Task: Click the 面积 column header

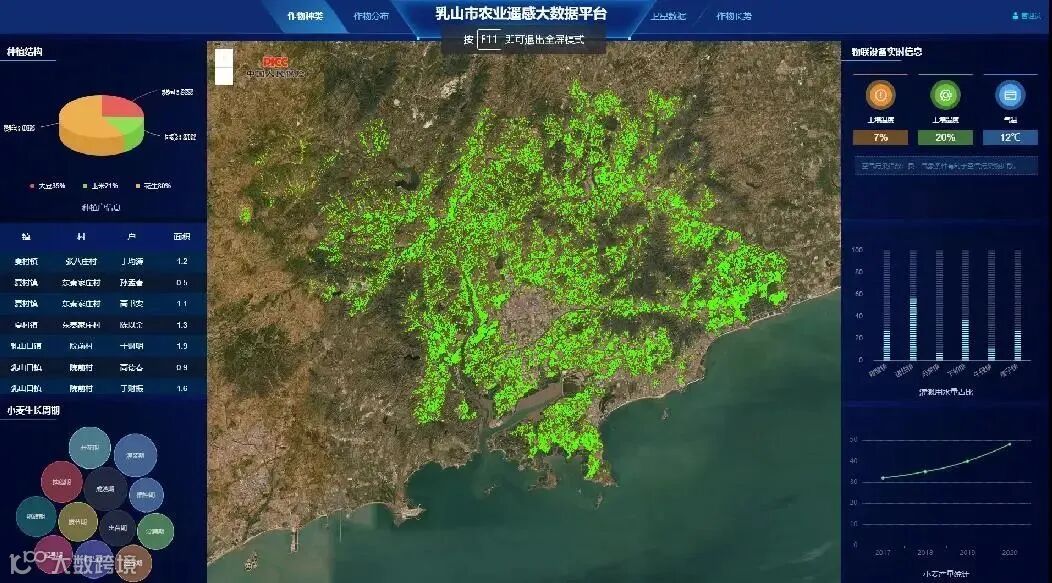Action: click(x=182, y=237)
